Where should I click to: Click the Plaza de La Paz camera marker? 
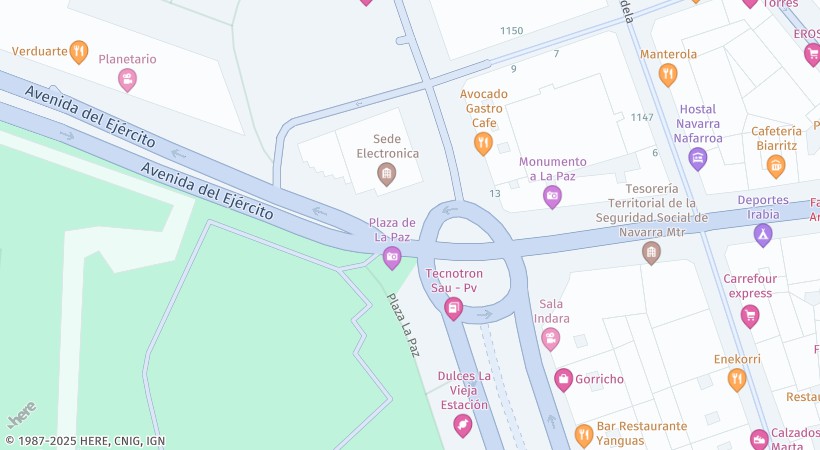tap(392, 258)
